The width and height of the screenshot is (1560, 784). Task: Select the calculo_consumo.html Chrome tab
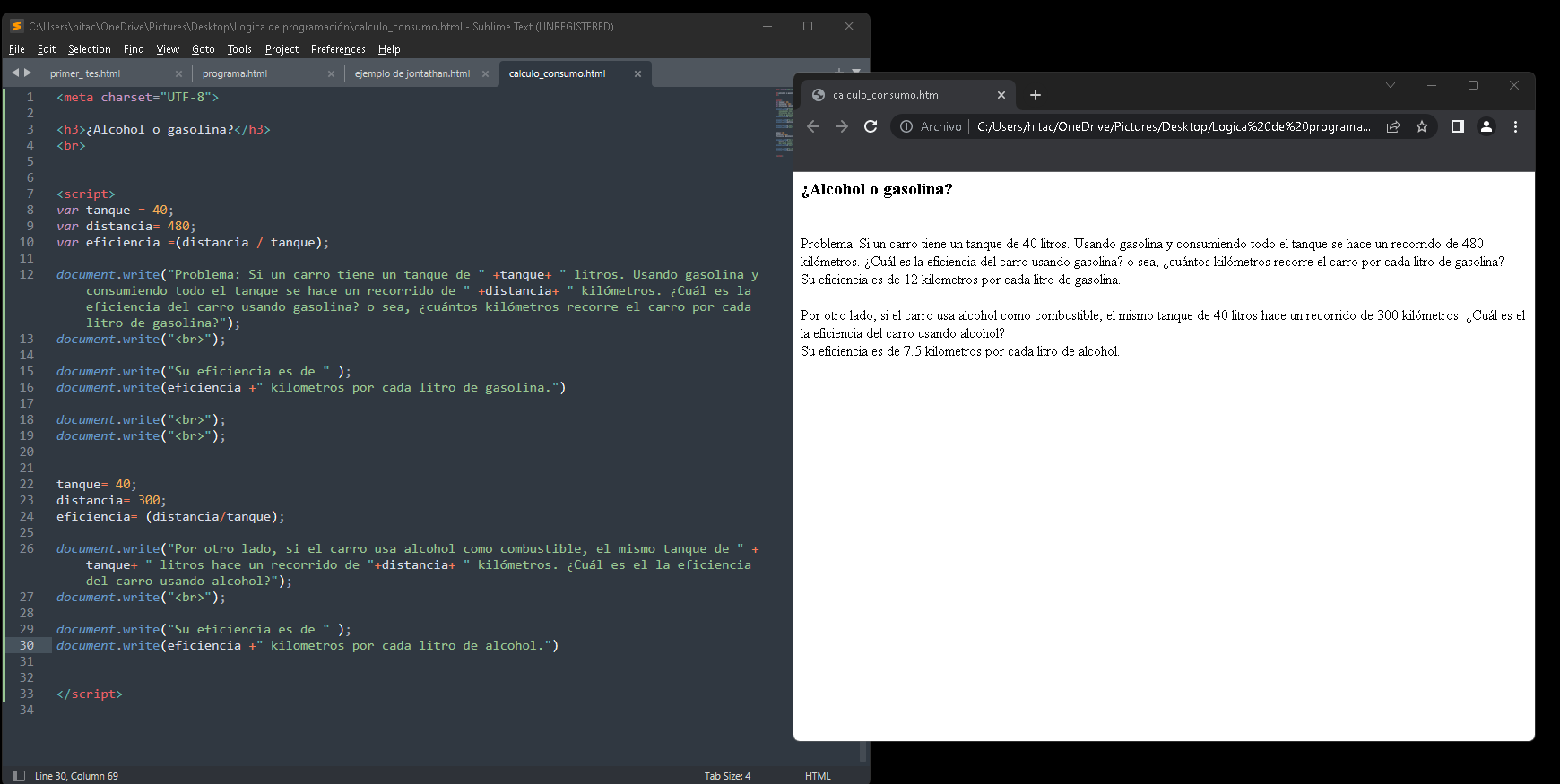[x=907, y=95]
